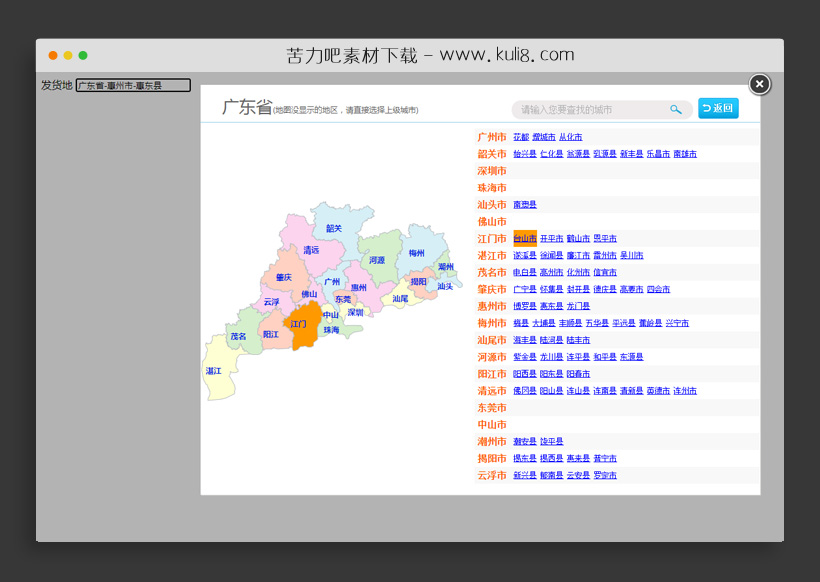The height and width of the screenshot is (582, 820).
Task: Open the 连州市 link under 清远市
Action: [x=685, y=391]
